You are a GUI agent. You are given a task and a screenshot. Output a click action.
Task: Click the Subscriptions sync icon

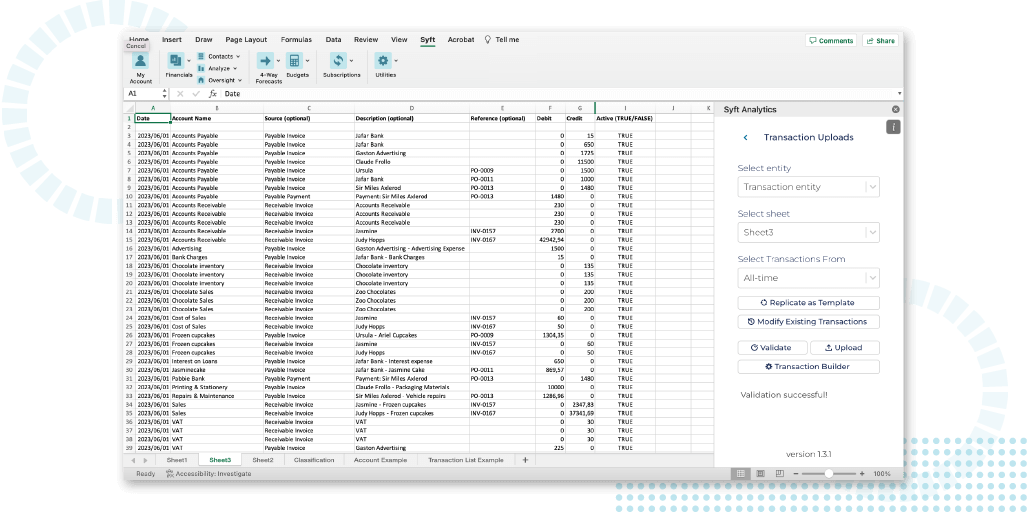338,61
